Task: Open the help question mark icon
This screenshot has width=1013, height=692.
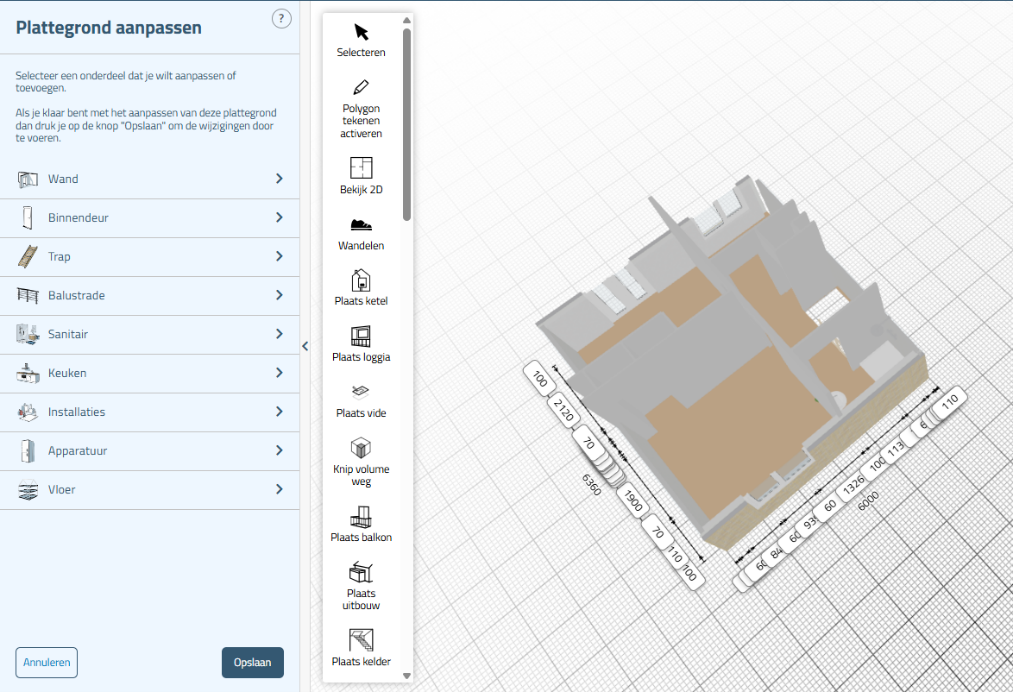Action: tap(282, 18)
